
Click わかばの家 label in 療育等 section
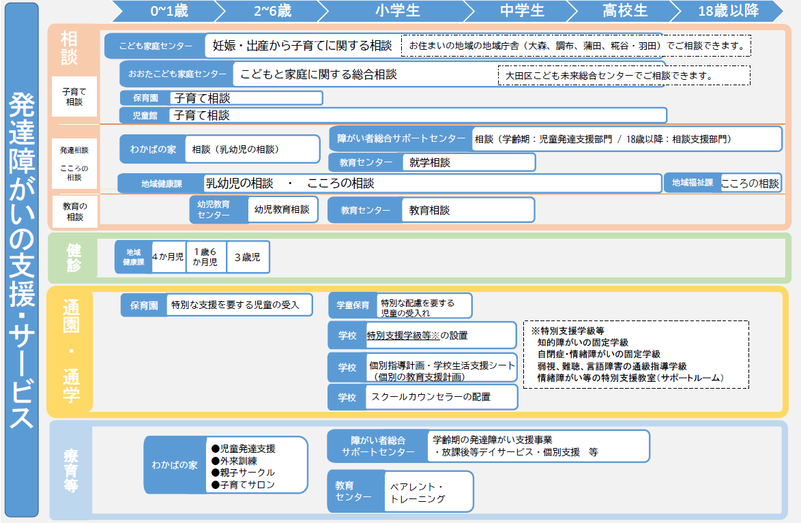(175, 465)
